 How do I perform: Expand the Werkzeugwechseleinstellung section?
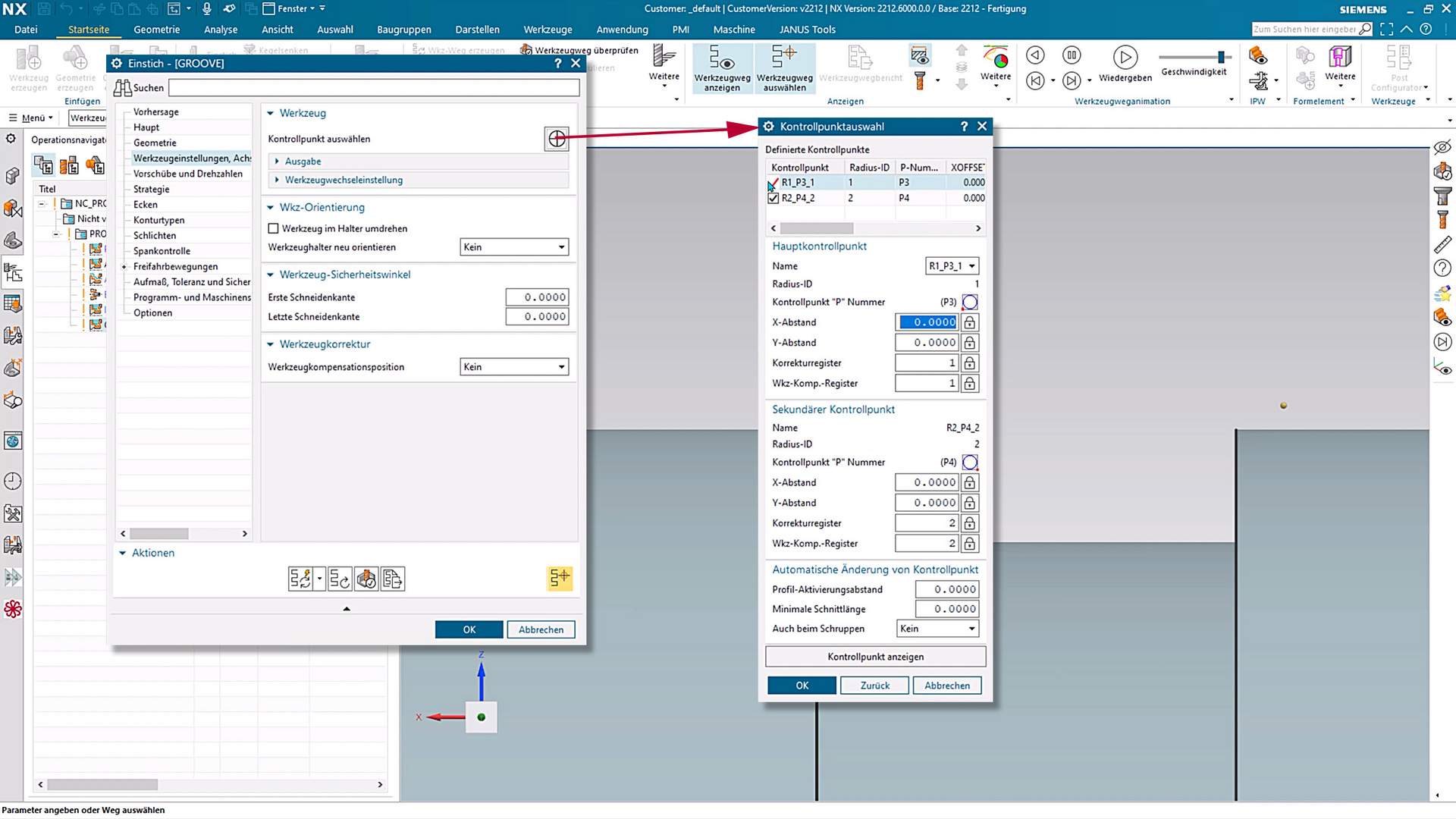coord(277,180)
